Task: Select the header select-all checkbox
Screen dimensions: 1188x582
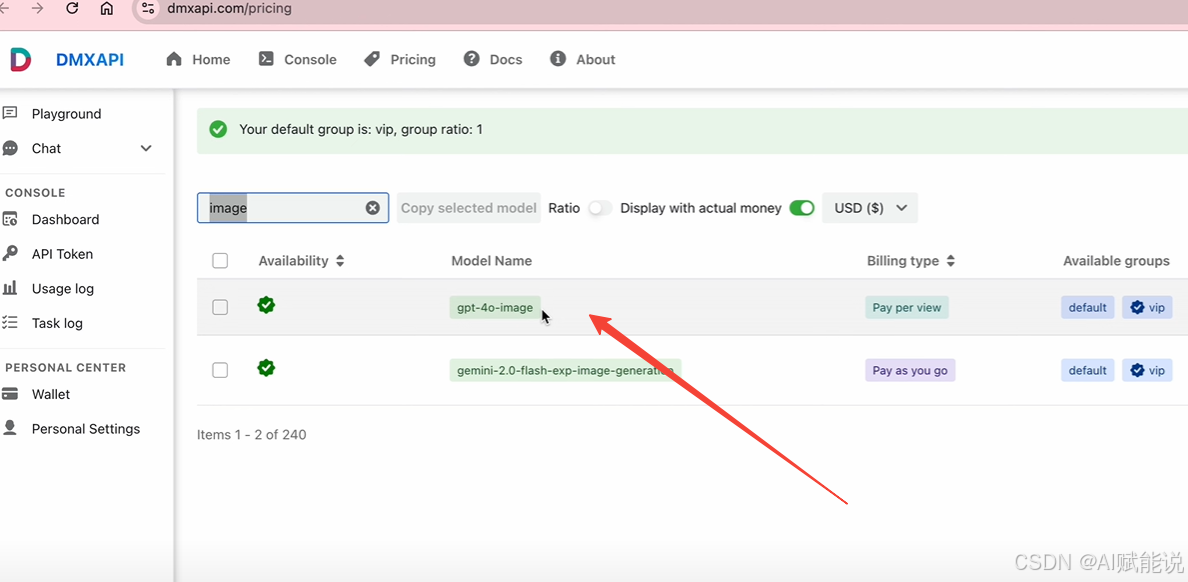Action: [220, 261]
